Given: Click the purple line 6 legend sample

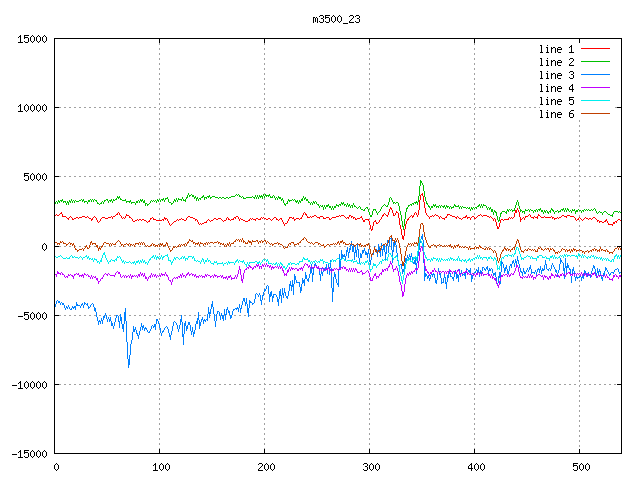Looking at the screenshot, I should 595,114.
